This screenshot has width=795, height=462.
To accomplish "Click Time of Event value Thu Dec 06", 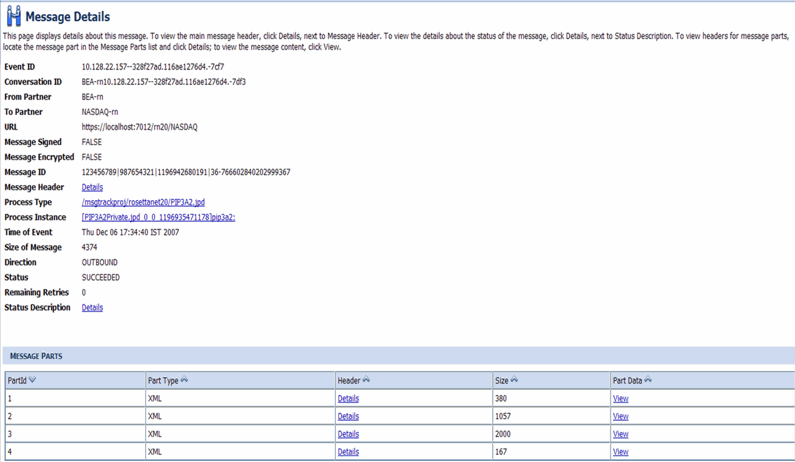I will [130, 232].
